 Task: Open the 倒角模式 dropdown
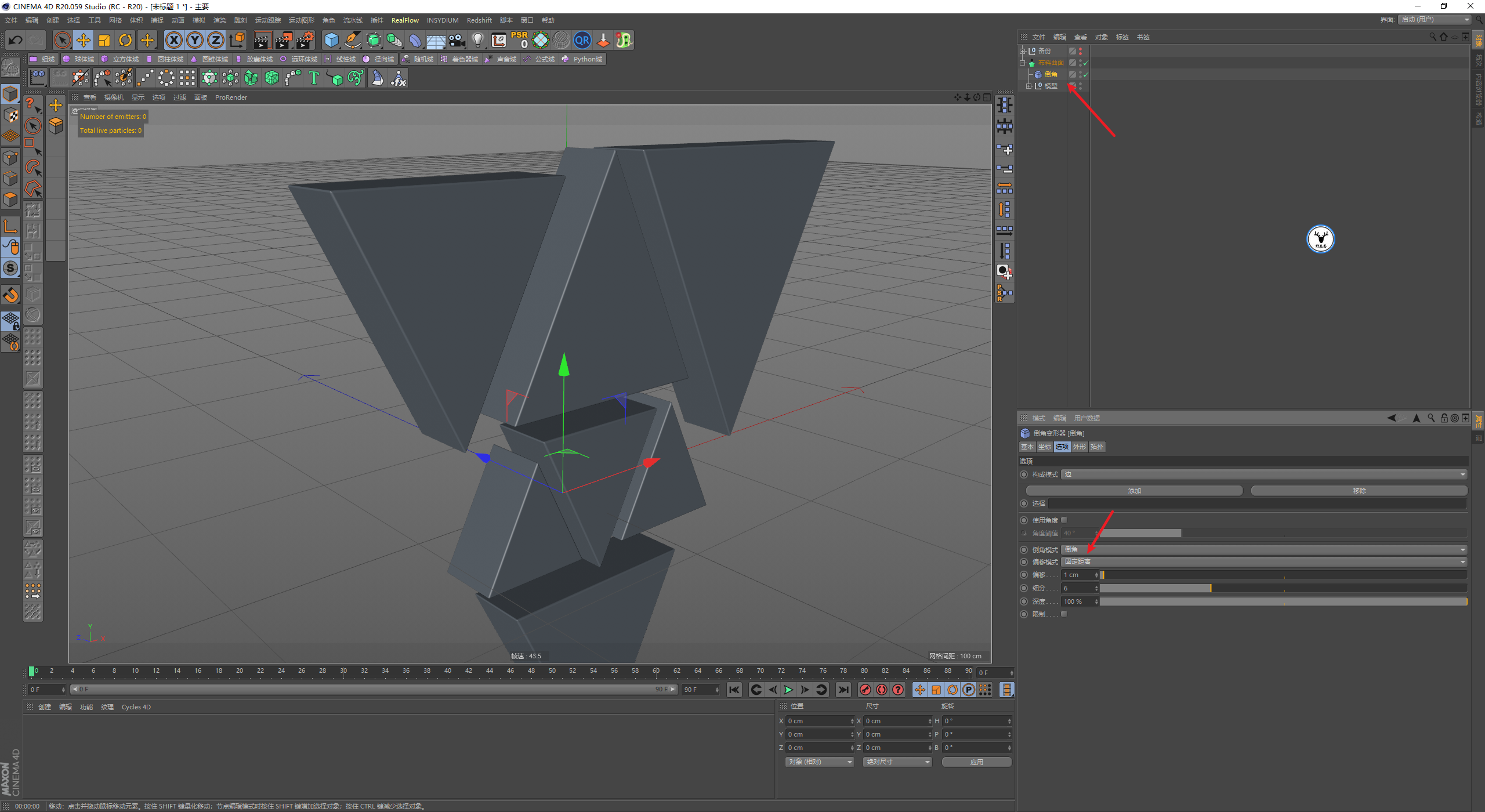[x=1263, y=549]
